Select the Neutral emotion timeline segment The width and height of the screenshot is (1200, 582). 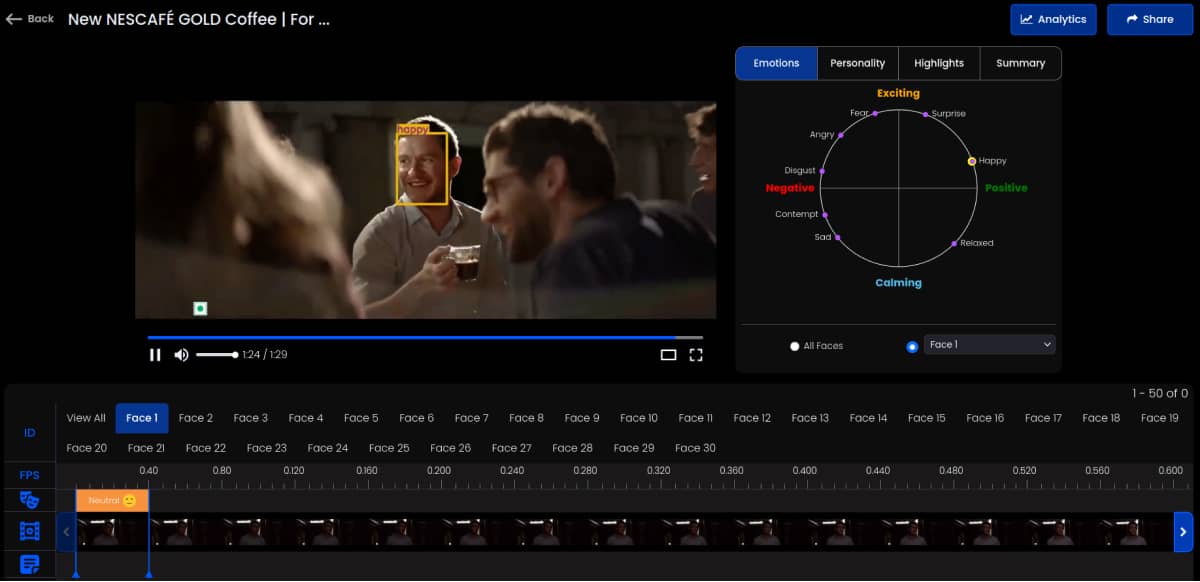point(112,500)
